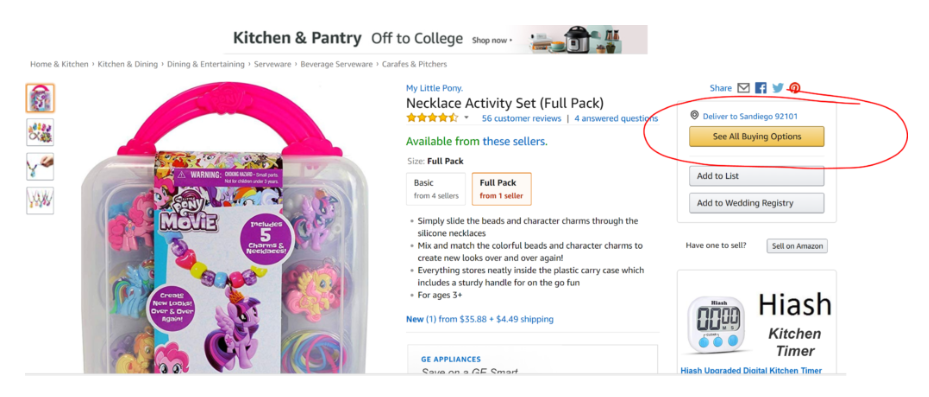The height and width of the screenshot is (397, 929).
Task: Open the 56 customer reviews link
Action: (521, 119)
